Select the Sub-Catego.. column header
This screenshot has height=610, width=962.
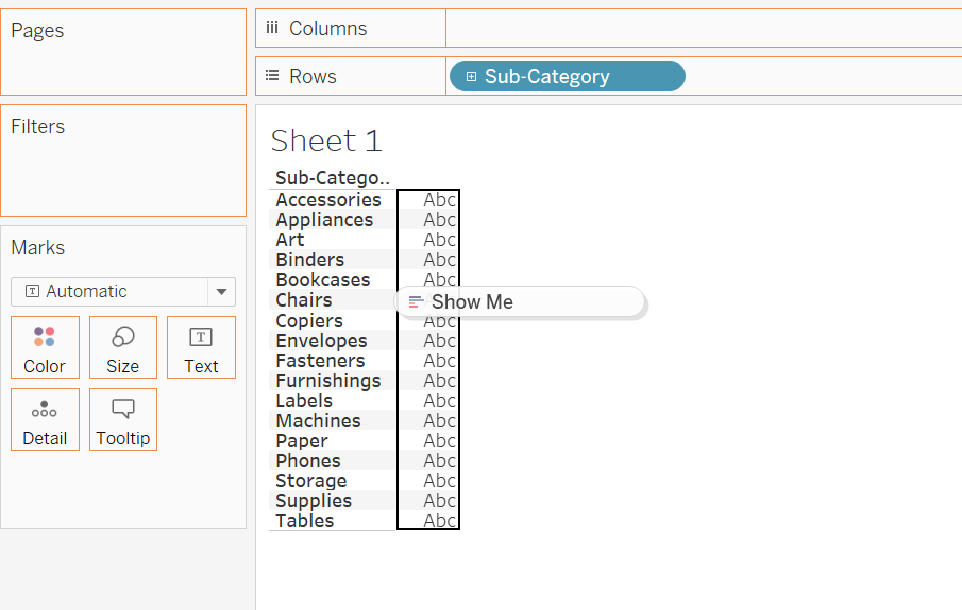pyautogui.click(x=330, y=177)
